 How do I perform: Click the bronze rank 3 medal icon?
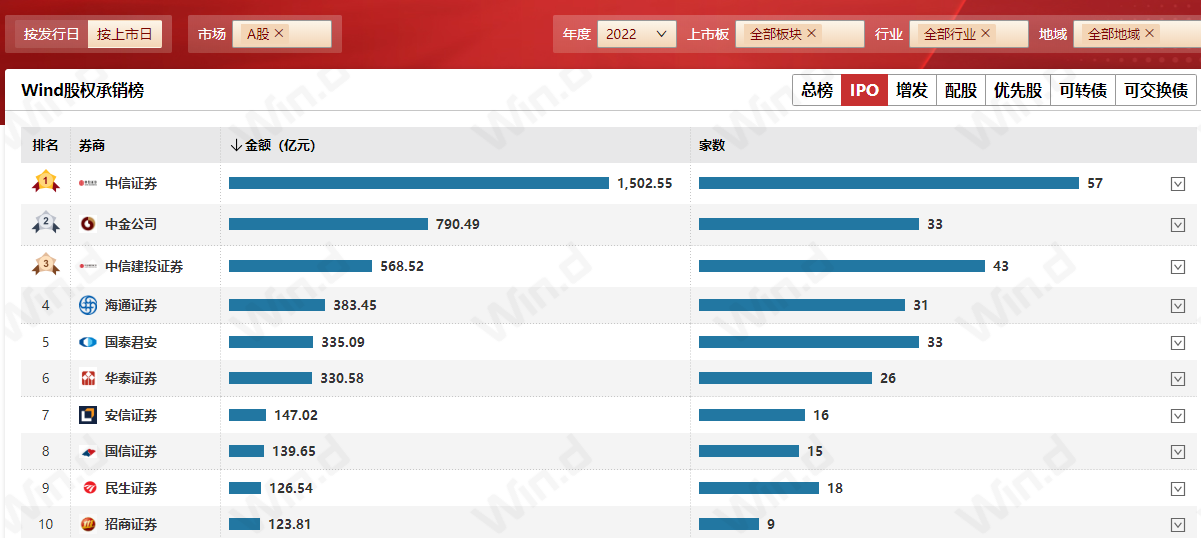point(45,266)
